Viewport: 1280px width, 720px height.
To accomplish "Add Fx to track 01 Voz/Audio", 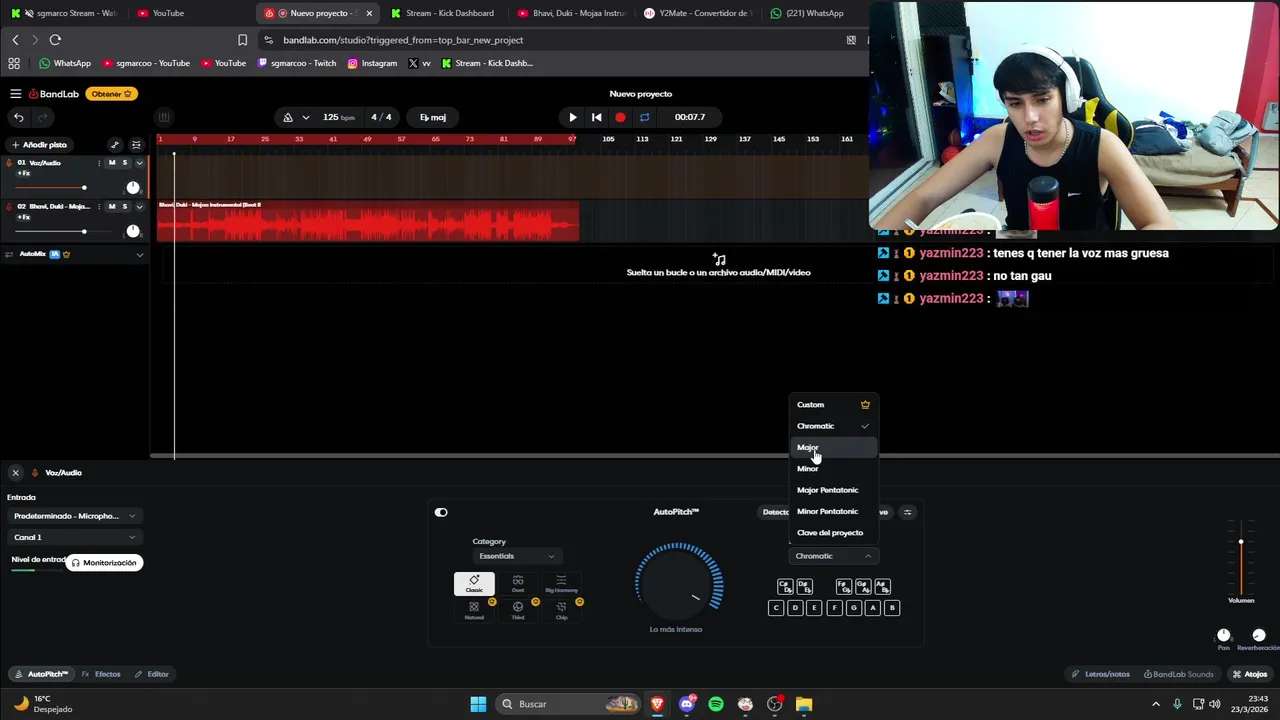I will coord(24,174).
